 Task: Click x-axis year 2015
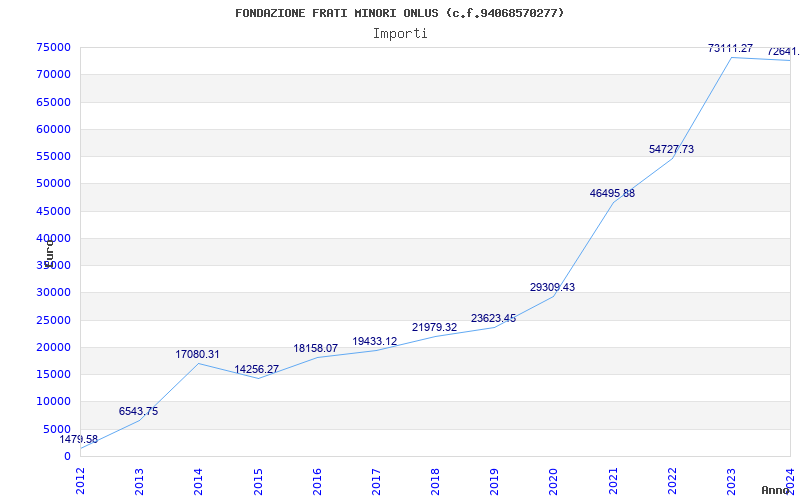point(258,481)
